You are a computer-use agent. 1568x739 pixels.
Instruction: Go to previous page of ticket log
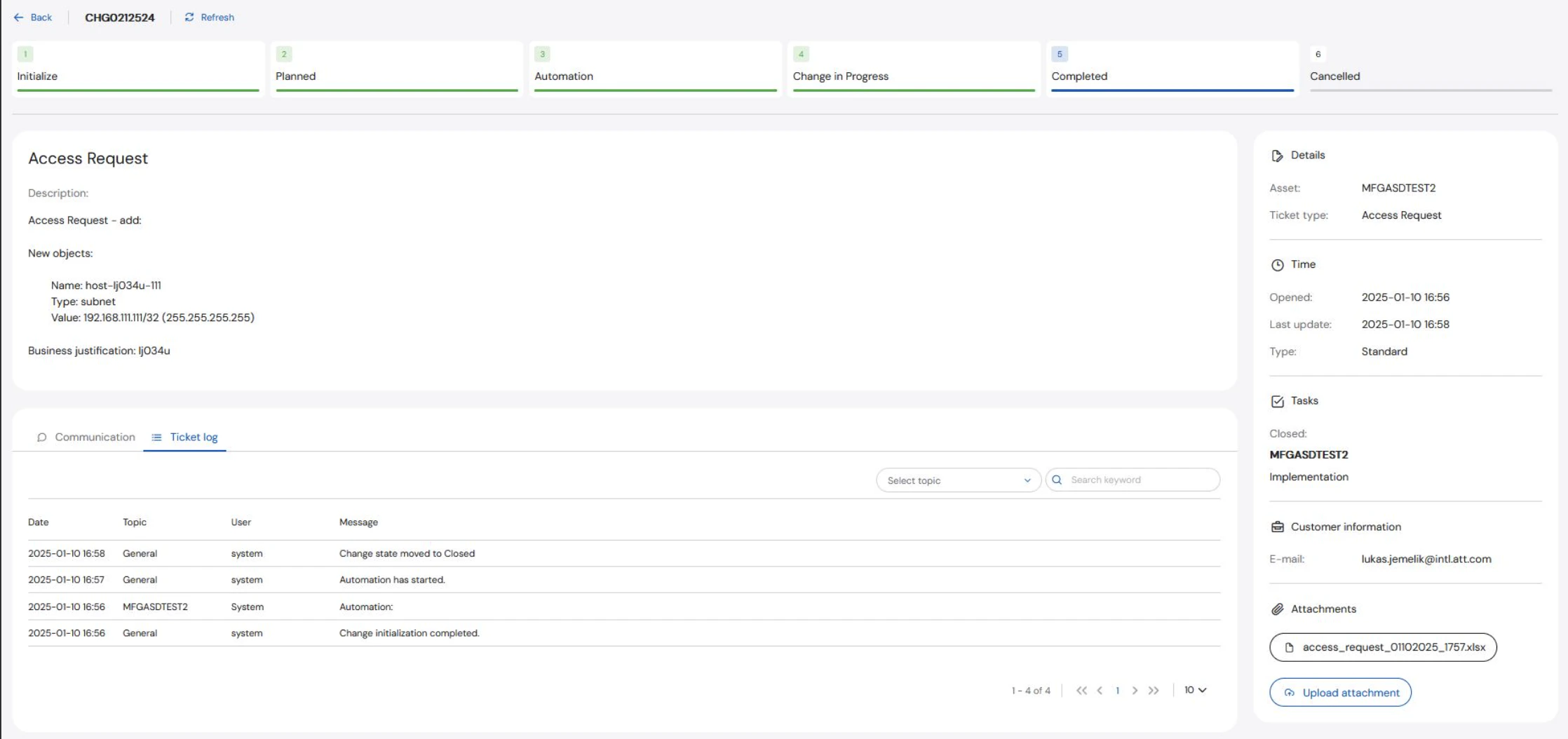point(1100,691)
